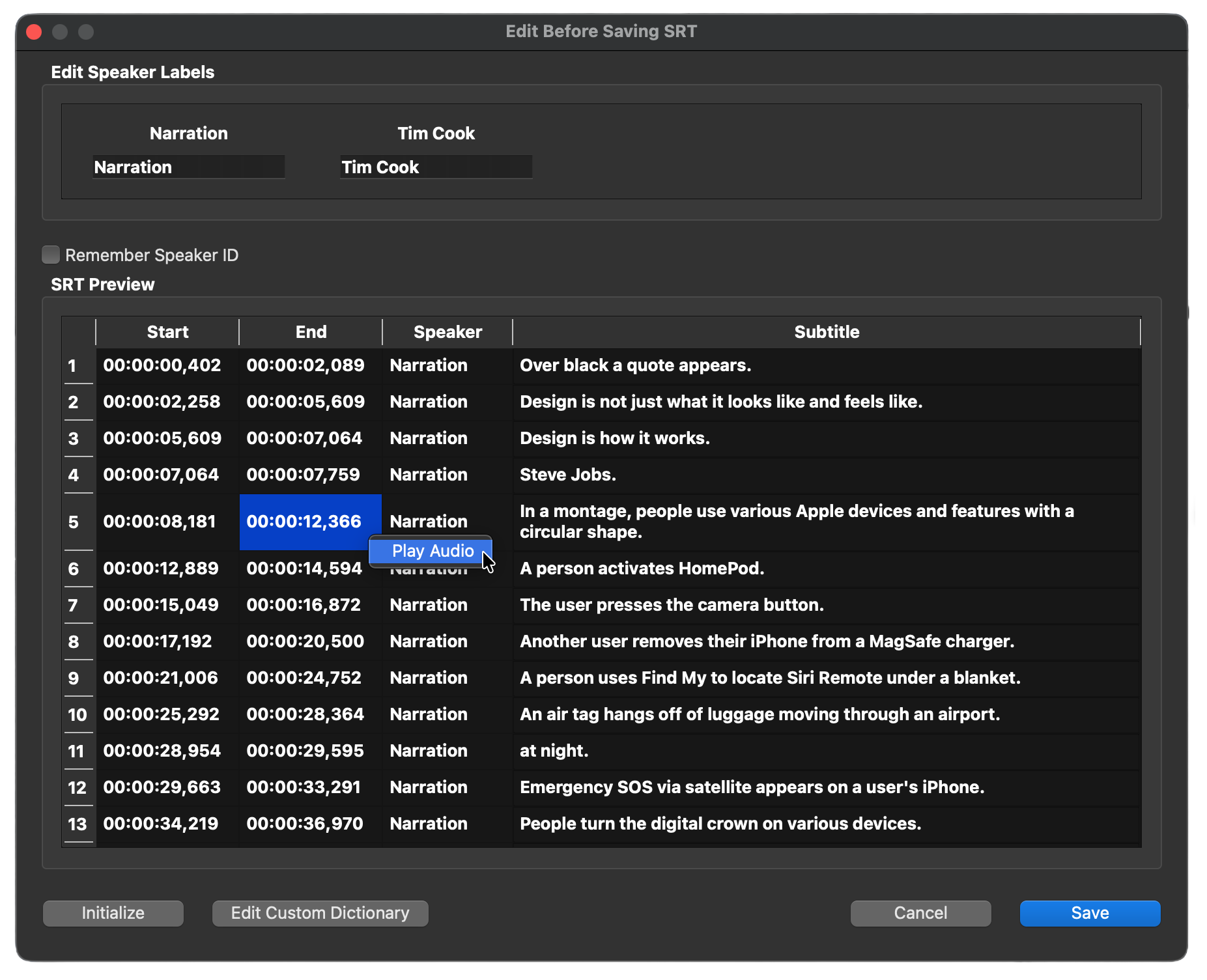
Task: Select subtitle 'at night.' in row 11
Action: click(x=554, y=751)
